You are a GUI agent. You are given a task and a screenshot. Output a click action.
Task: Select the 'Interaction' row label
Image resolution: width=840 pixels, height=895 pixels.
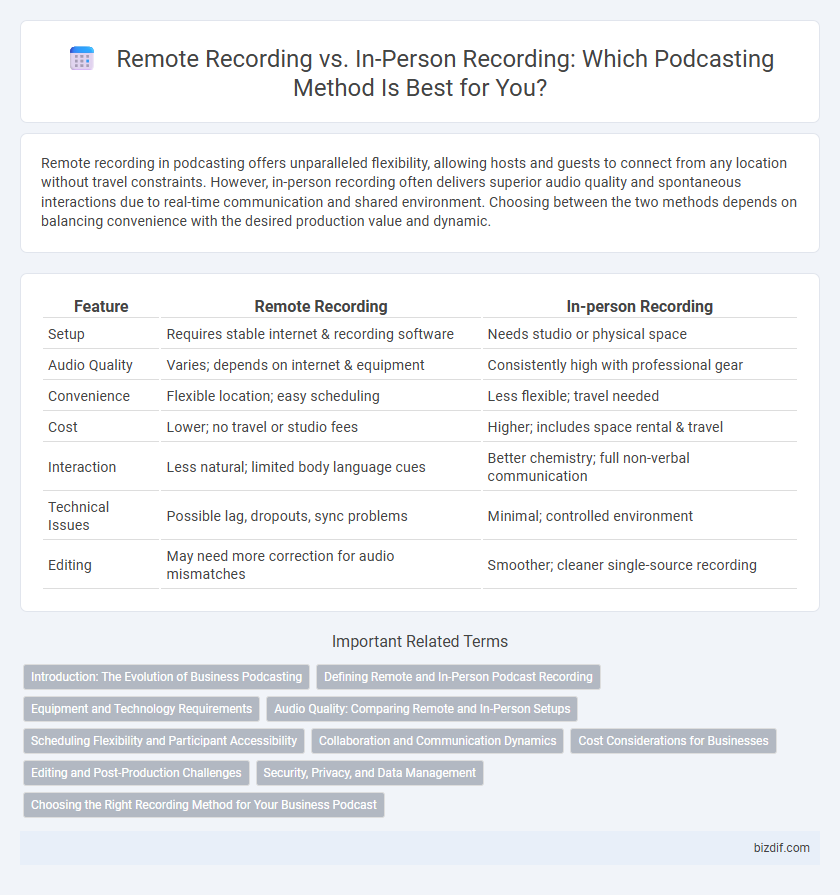(82, 466)
